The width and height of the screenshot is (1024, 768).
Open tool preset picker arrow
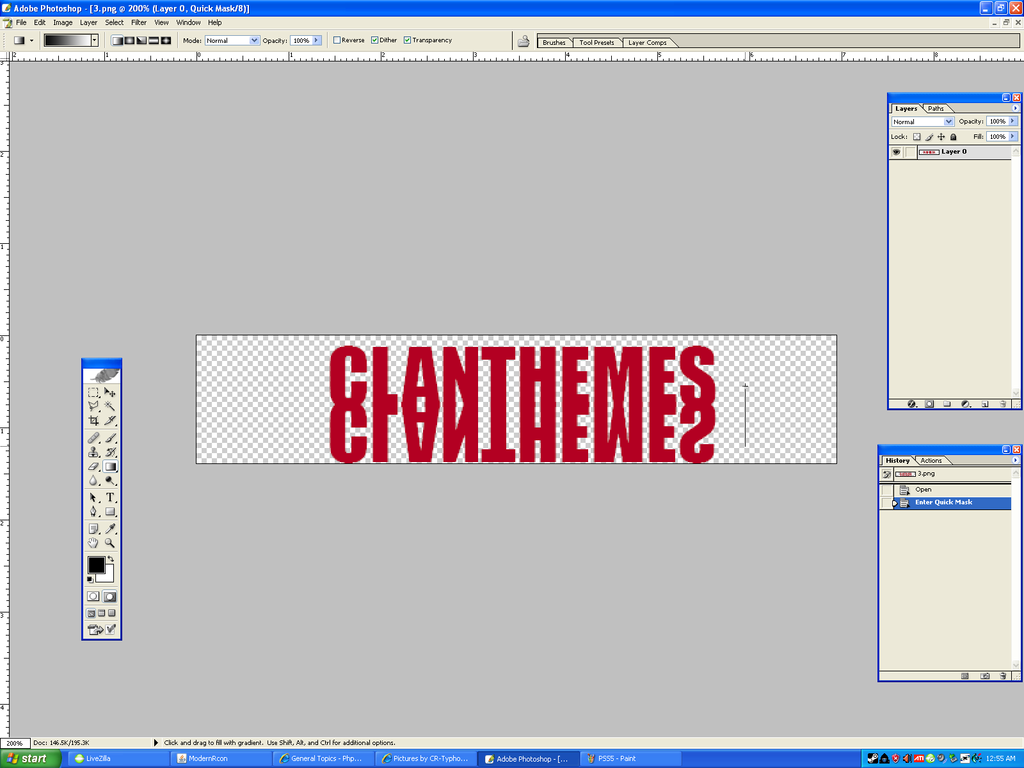pyautogui.click(x=31, y=40)
